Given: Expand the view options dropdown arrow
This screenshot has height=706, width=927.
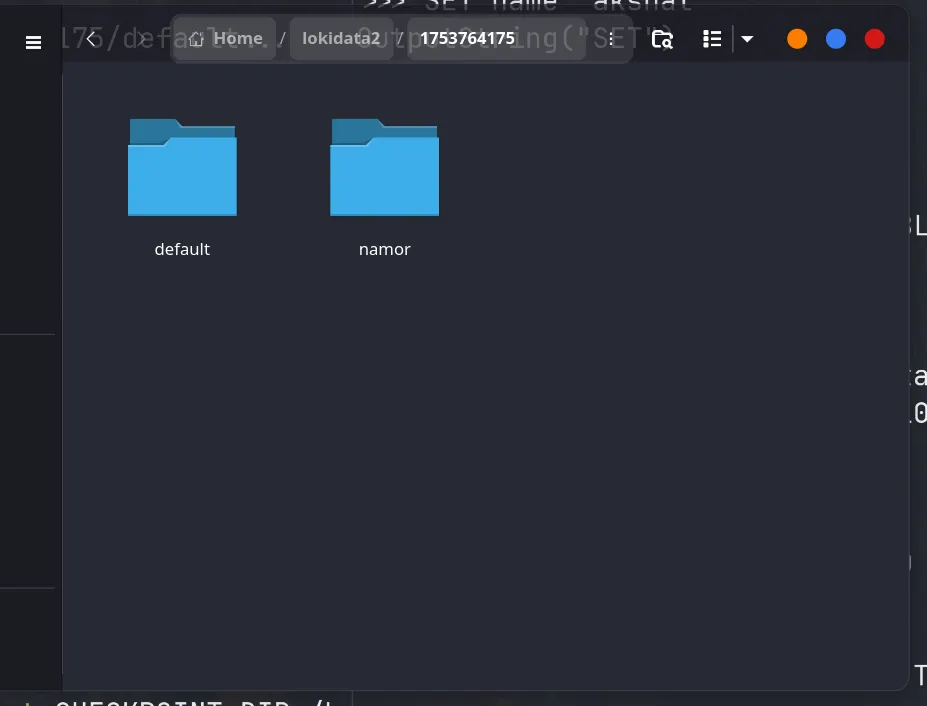Looking at the screenshot, I should click(x=747, y=39).
